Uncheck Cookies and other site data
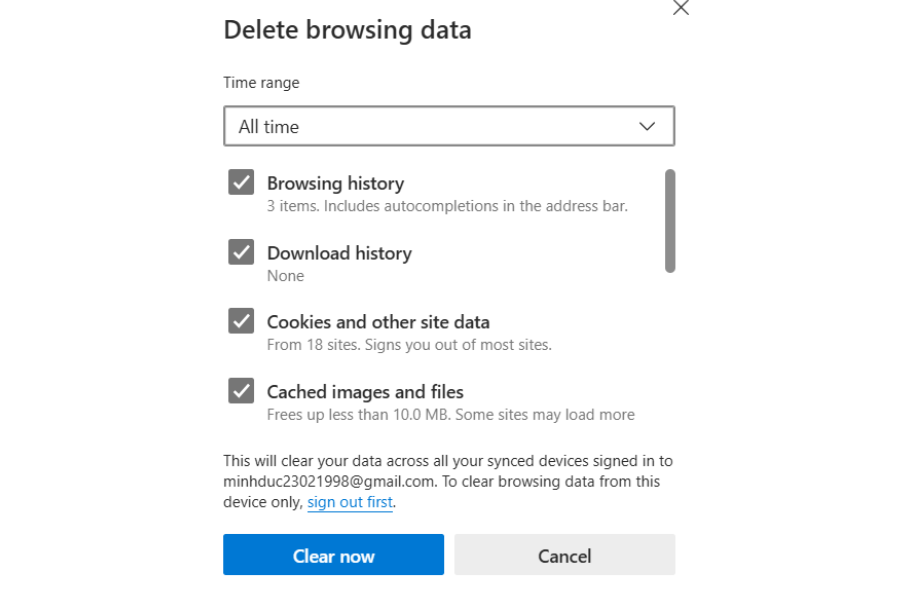900x600 pixels. point(240,321)
